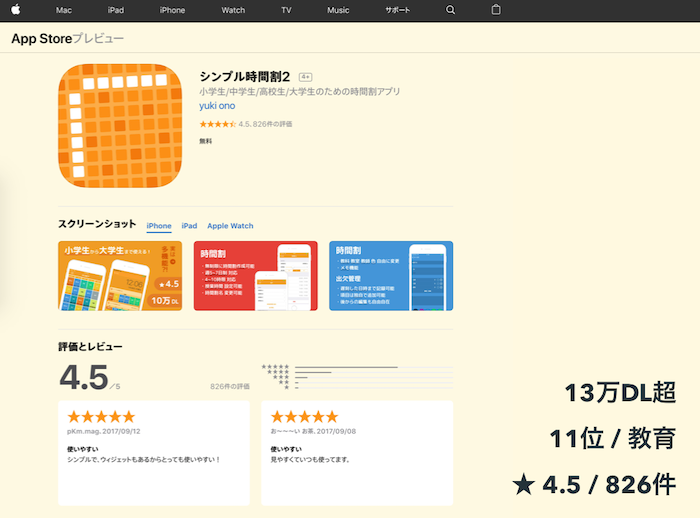The height and width of the screenshot is (518, 700).
Task: Open the search magnifier icon
Action: 450,10
